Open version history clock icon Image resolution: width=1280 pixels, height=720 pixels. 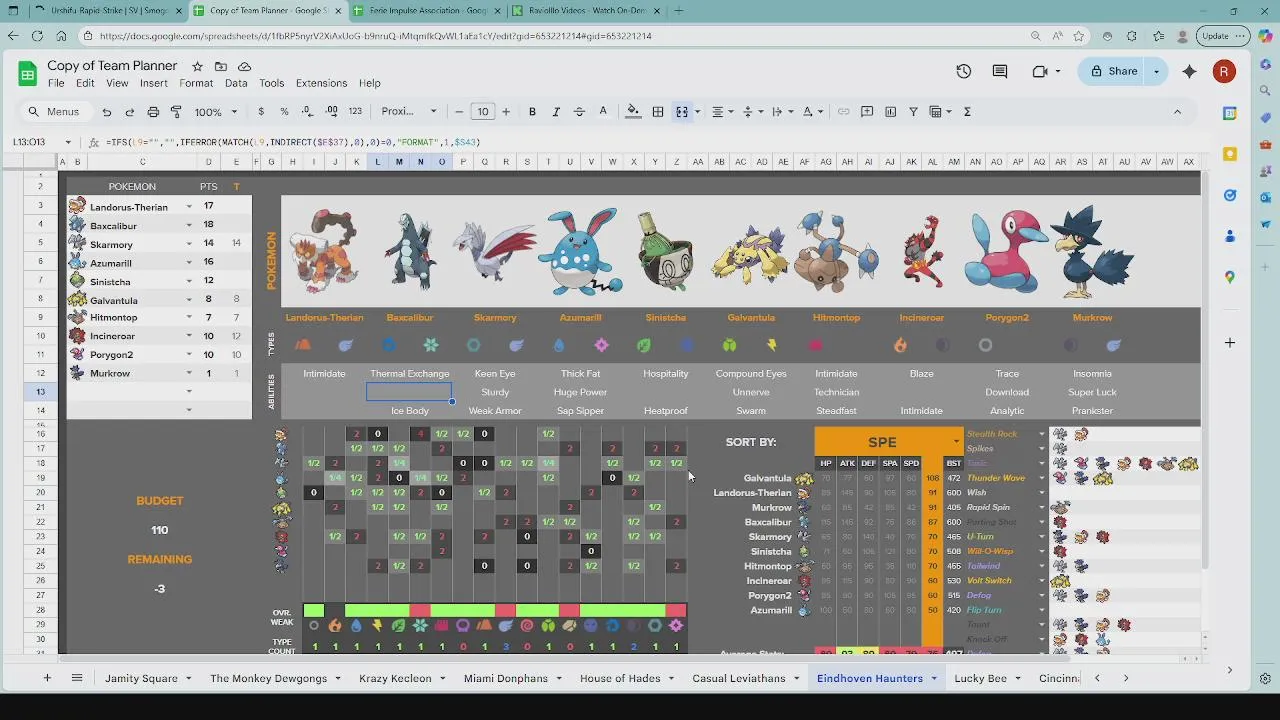click(x=963, y=71)
